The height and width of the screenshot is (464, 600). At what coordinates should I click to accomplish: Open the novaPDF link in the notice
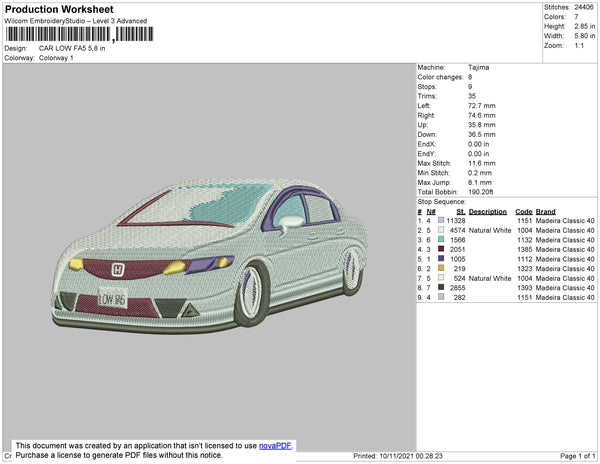[x=277, y=446]
